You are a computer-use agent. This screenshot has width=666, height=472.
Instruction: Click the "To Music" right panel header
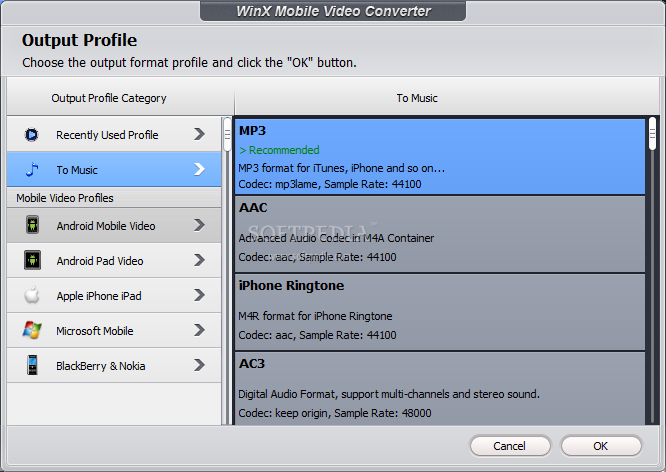(x=417, y=98)
